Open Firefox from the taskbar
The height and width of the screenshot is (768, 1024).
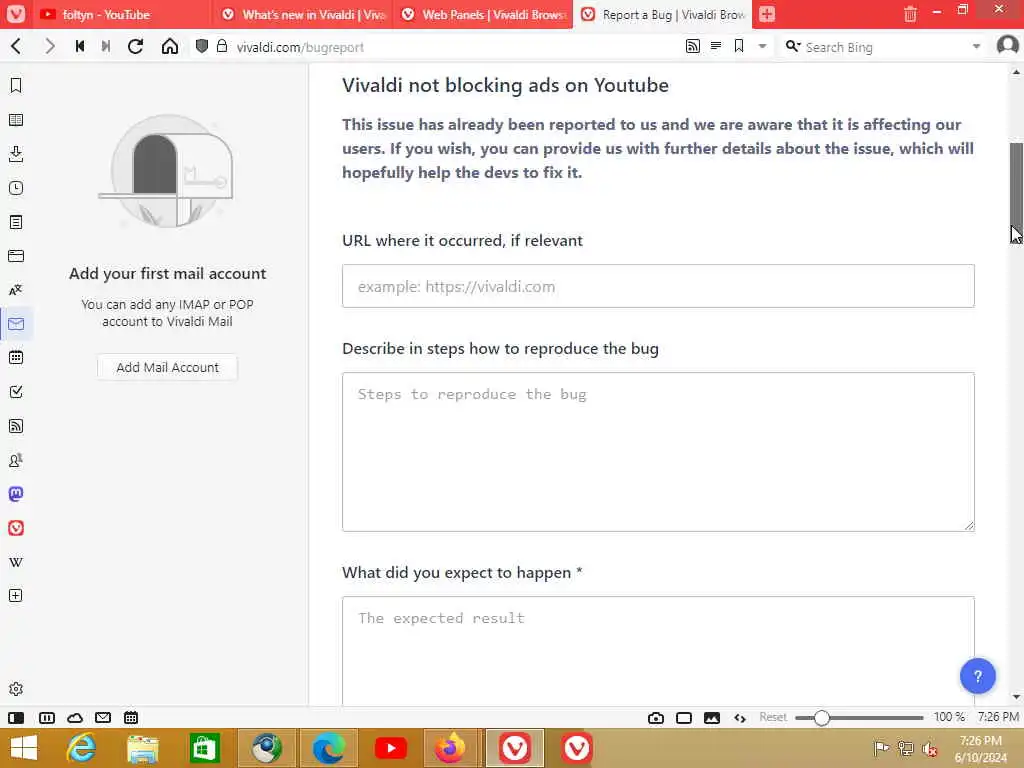coord(451,748)
